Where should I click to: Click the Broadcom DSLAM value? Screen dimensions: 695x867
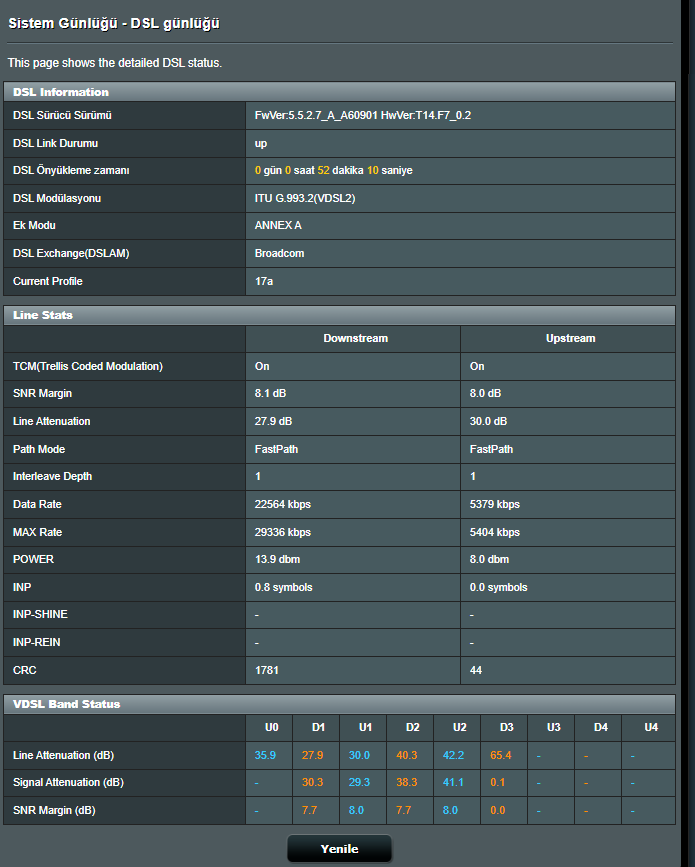279,253
